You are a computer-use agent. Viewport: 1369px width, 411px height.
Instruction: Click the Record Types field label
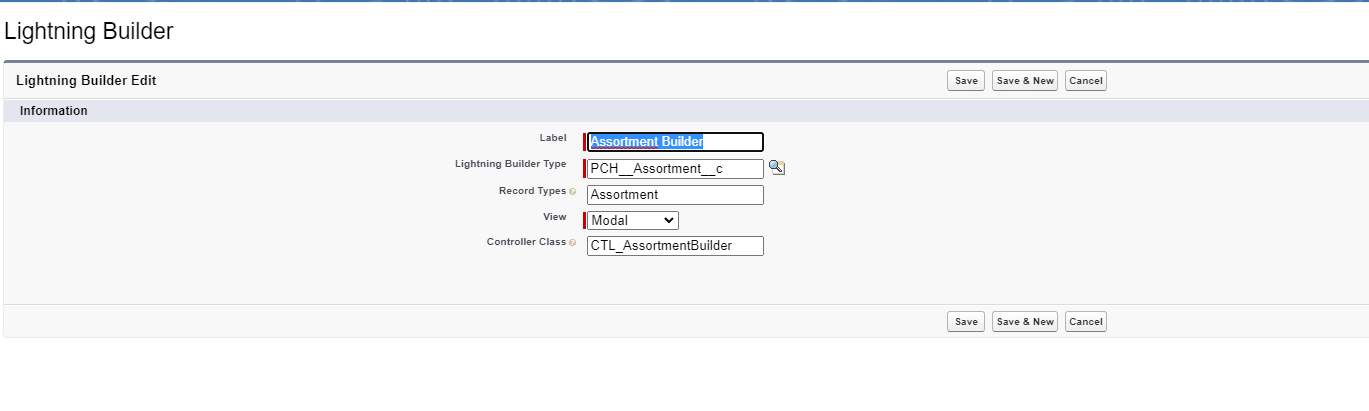tap(531, 190)
